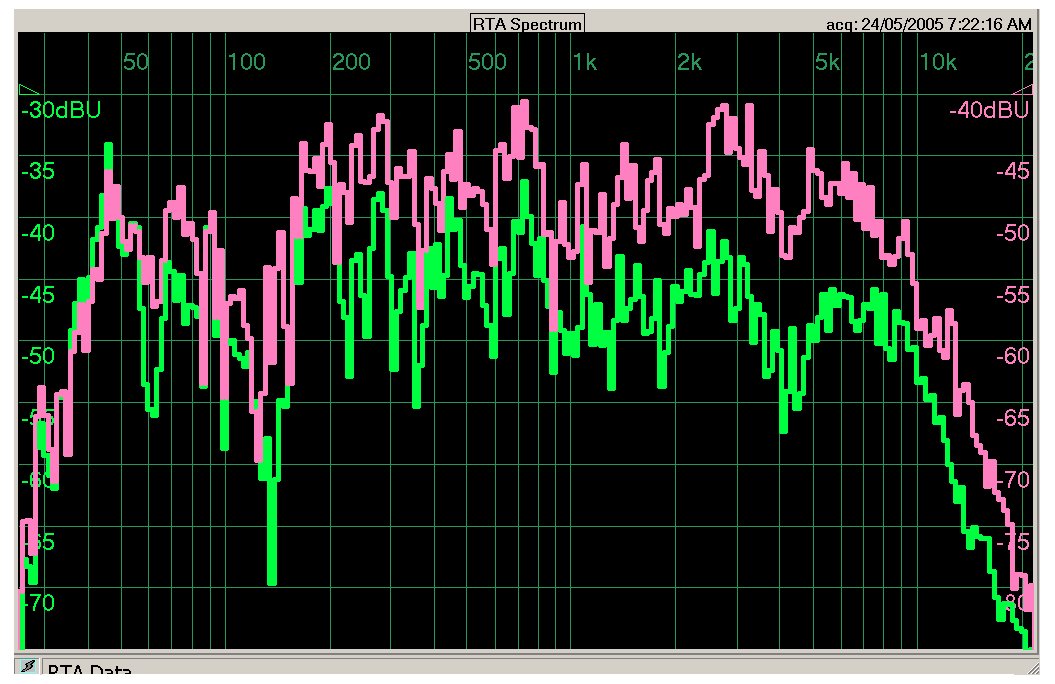Click the 100 Hz frequency axis label
This screenshot has width=1055, height=684.
[x=246, y=63]
